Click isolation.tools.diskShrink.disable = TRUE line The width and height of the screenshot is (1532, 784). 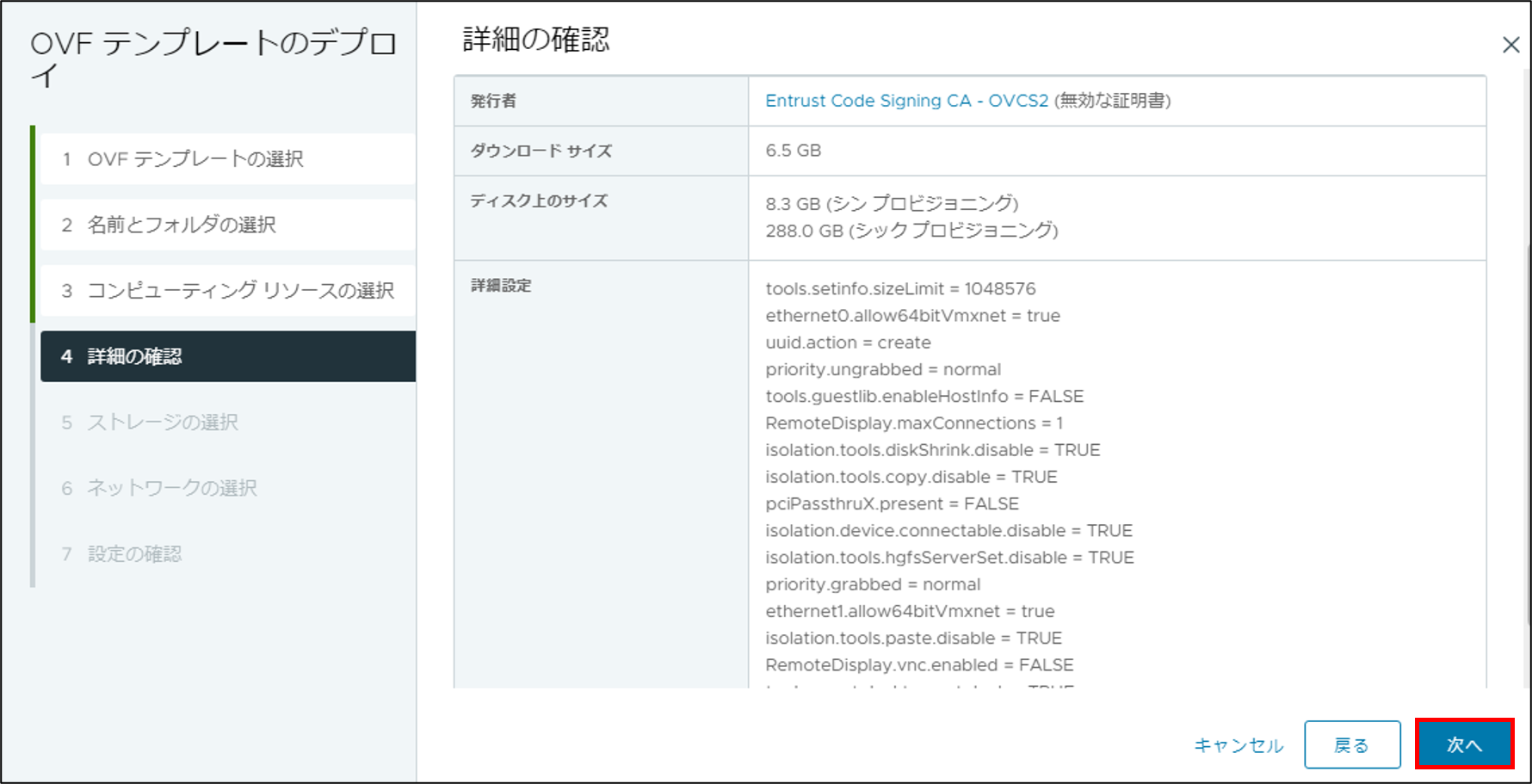(x=933, y=450)
